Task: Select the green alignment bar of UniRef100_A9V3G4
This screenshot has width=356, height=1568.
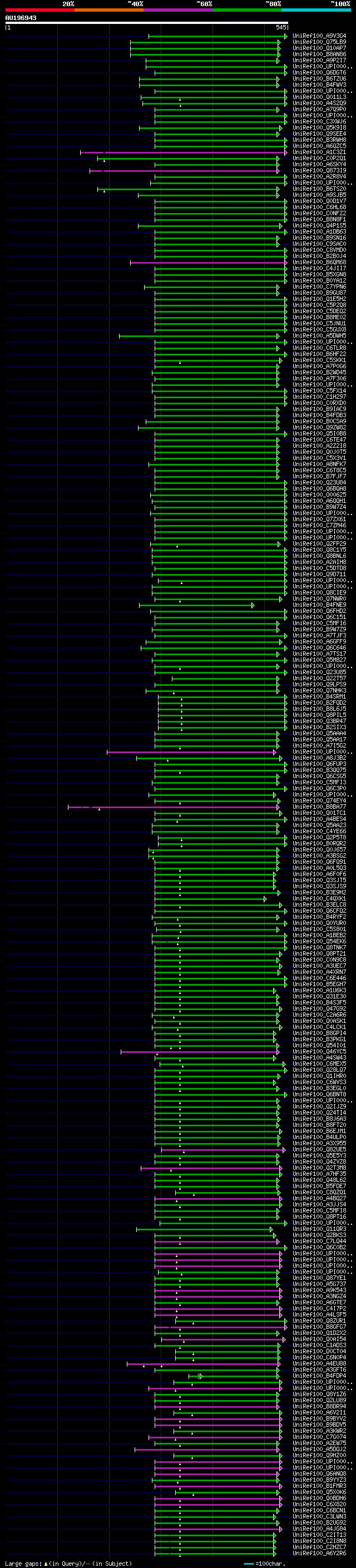Action: [x=218, y=37]
